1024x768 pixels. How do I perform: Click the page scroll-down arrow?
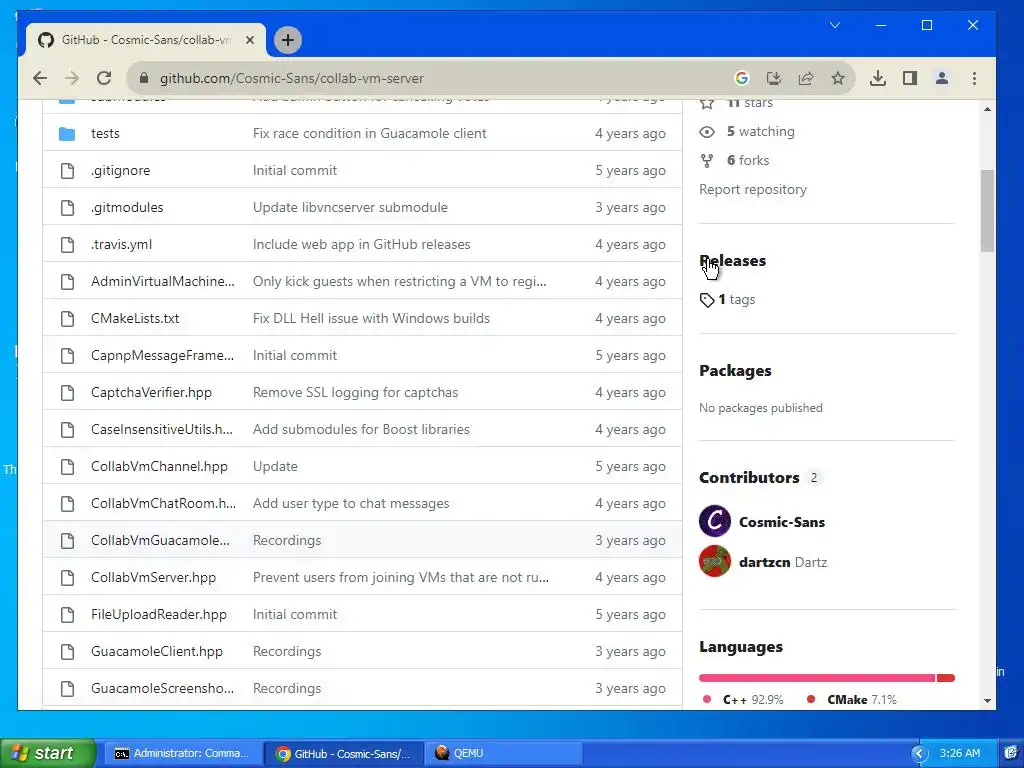point(987,701)
